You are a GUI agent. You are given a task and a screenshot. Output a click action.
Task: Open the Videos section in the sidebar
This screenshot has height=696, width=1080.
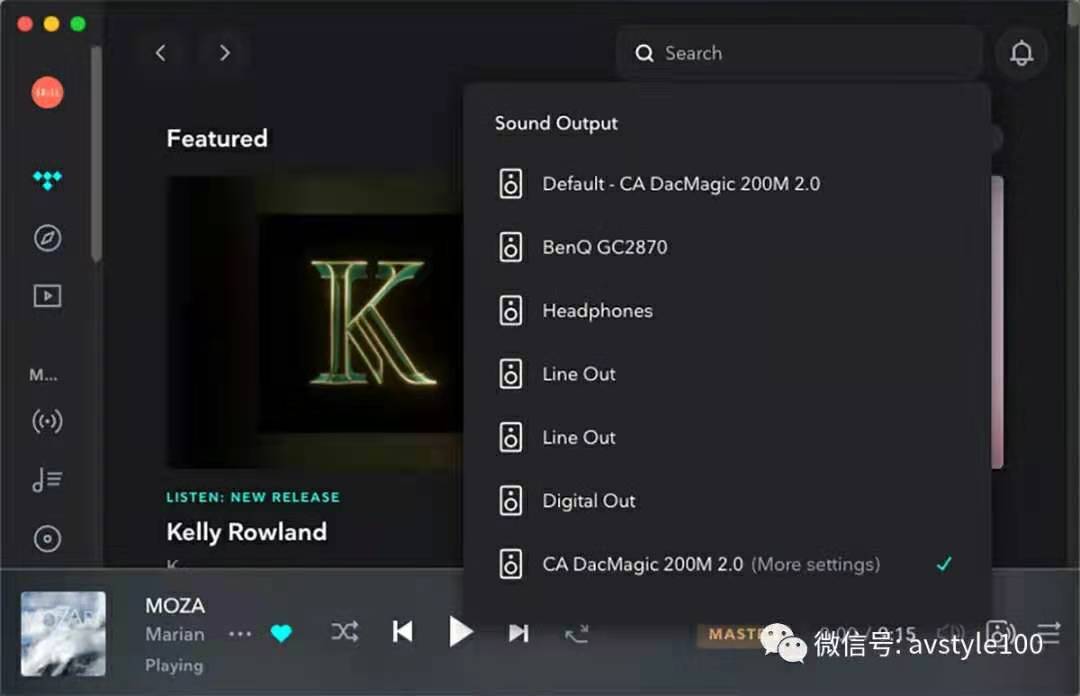point(48,296)
